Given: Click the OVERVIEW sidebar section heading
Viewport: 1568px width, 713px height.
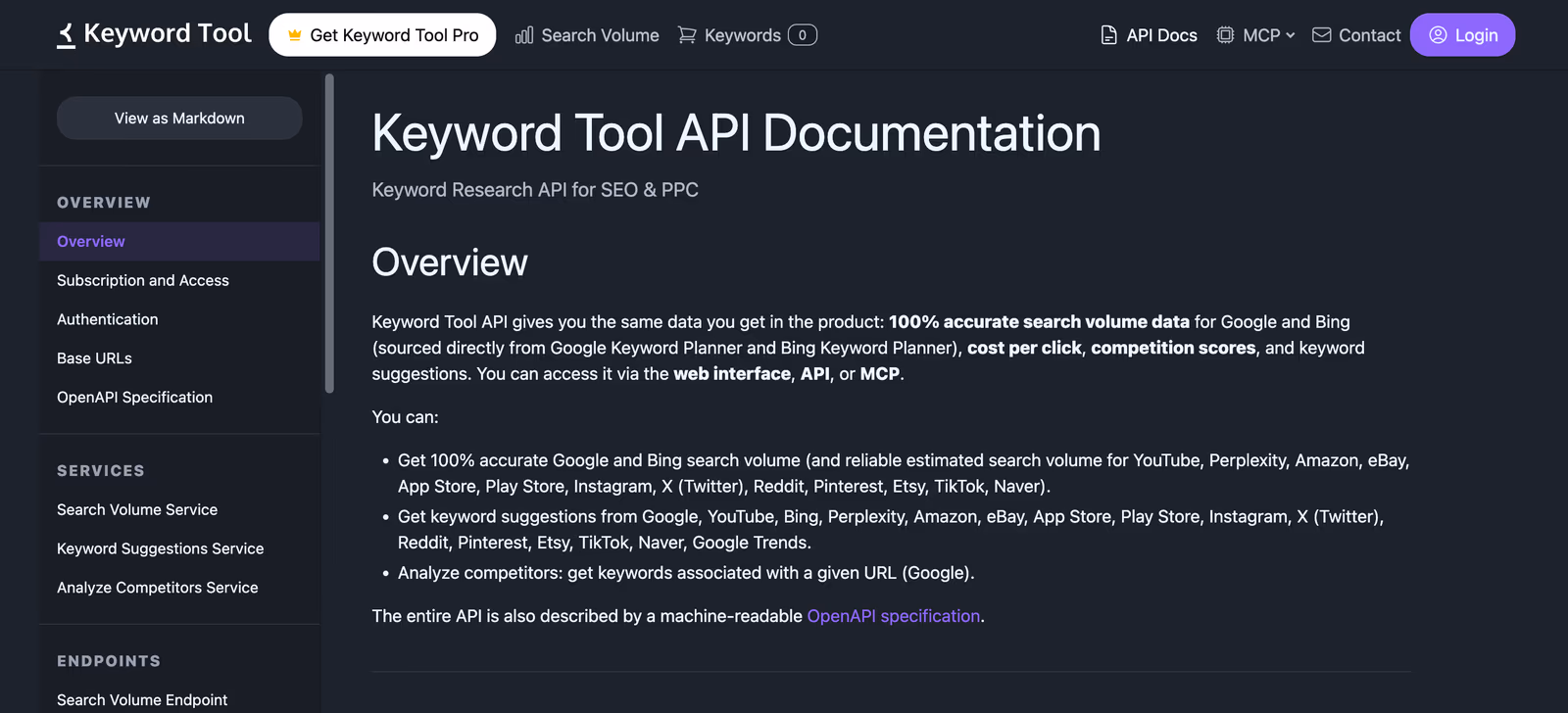Looking at the screenshot, I should pos(104,203).
